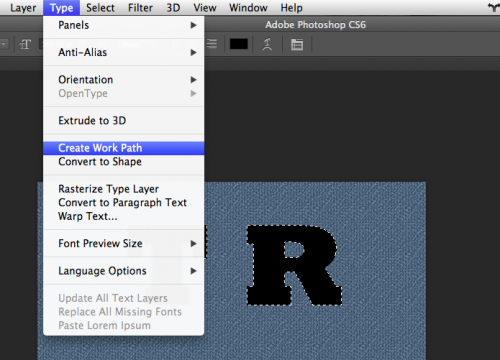Choose Convert to Shape

pyautogui.click(x=124, y=162)
